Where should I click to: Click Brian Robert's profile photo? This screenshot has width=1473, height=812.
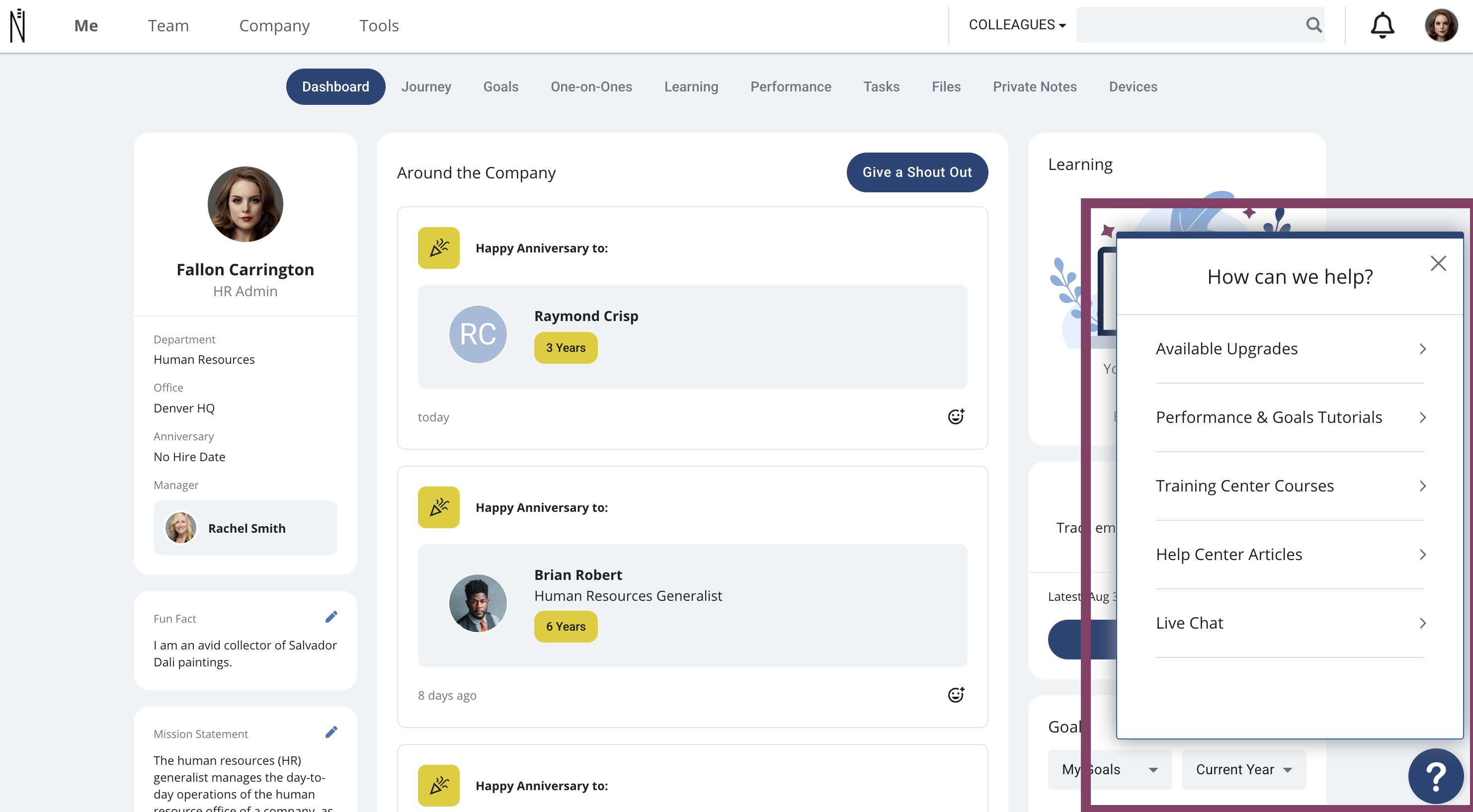pos(478,603)
